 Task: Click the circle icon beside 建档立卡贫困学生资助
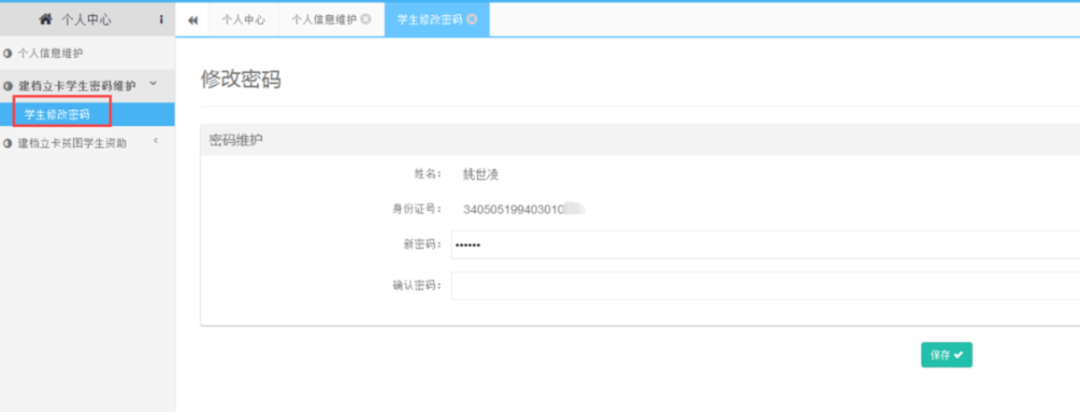(x=8, y=143)
